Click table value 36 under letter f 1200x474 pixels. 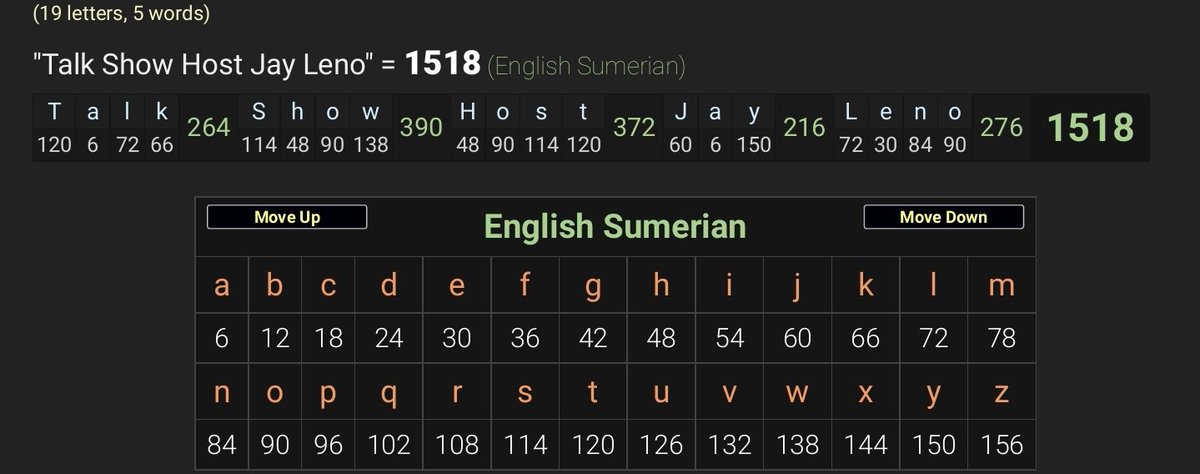(525, 339)
